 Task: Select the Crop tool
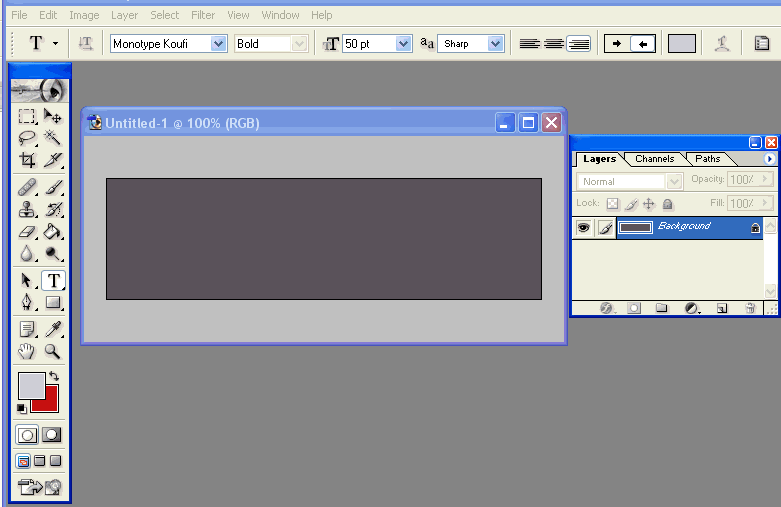pyautogui.click(x=28, y=161)
